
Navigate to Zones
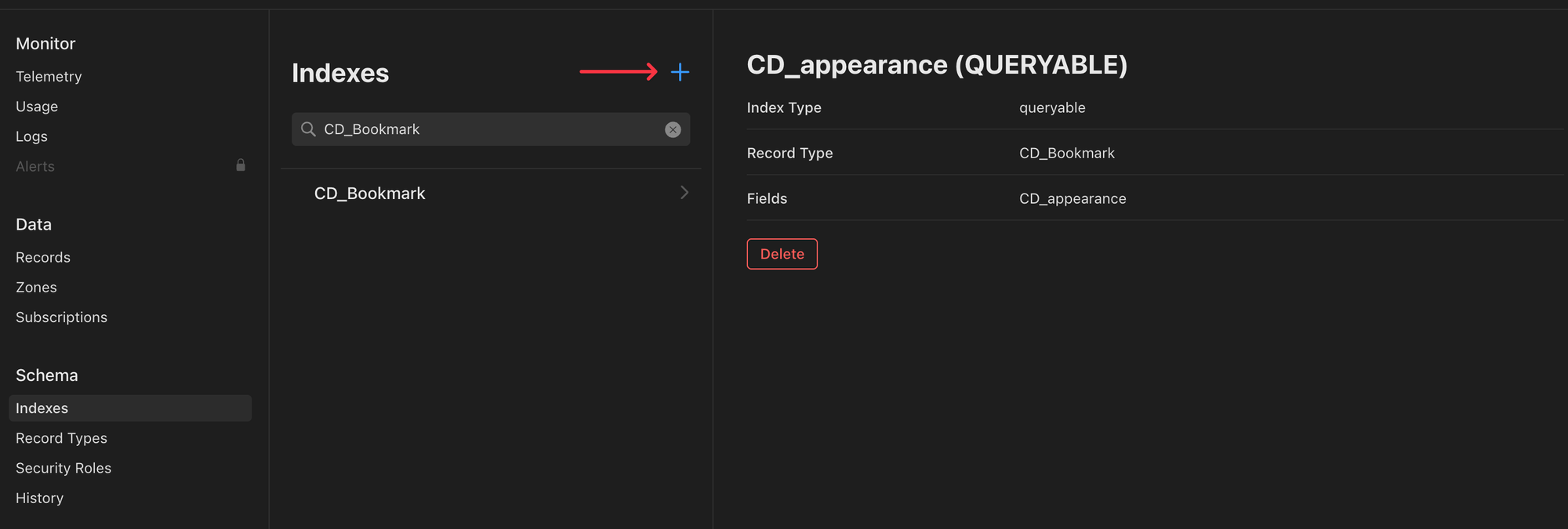36,288
